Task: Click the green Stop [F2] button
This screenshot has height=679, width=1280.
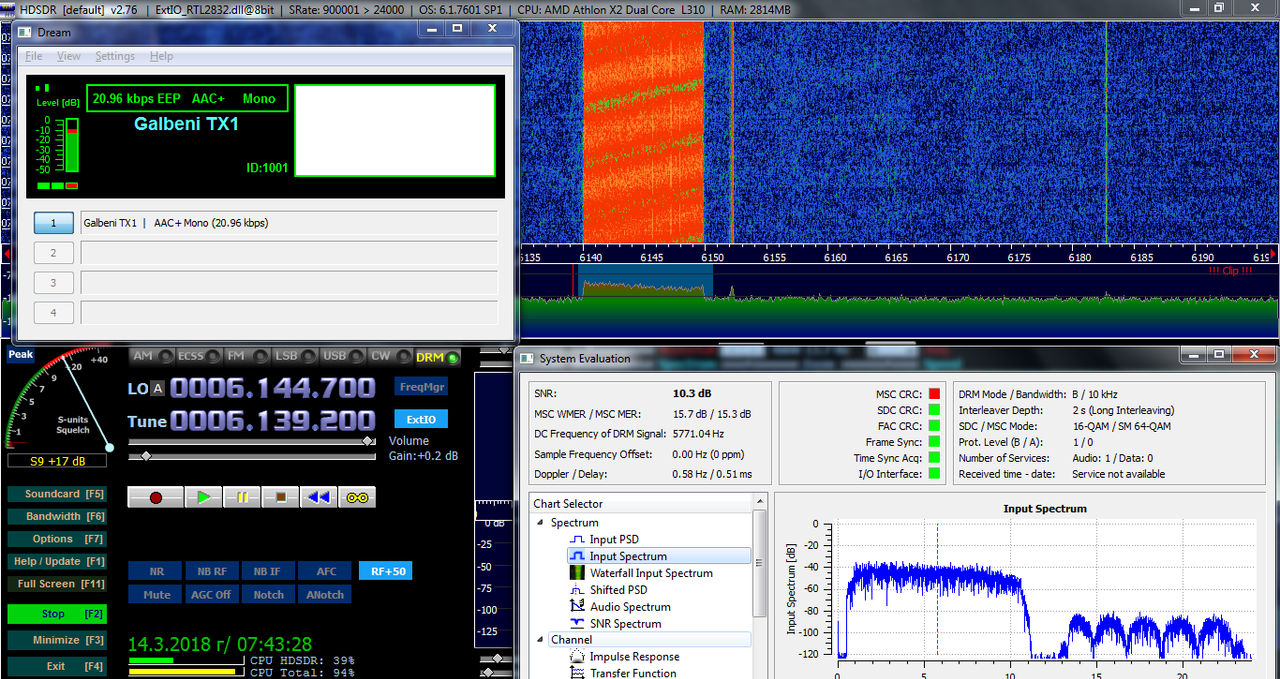Action: coord(56,614)
